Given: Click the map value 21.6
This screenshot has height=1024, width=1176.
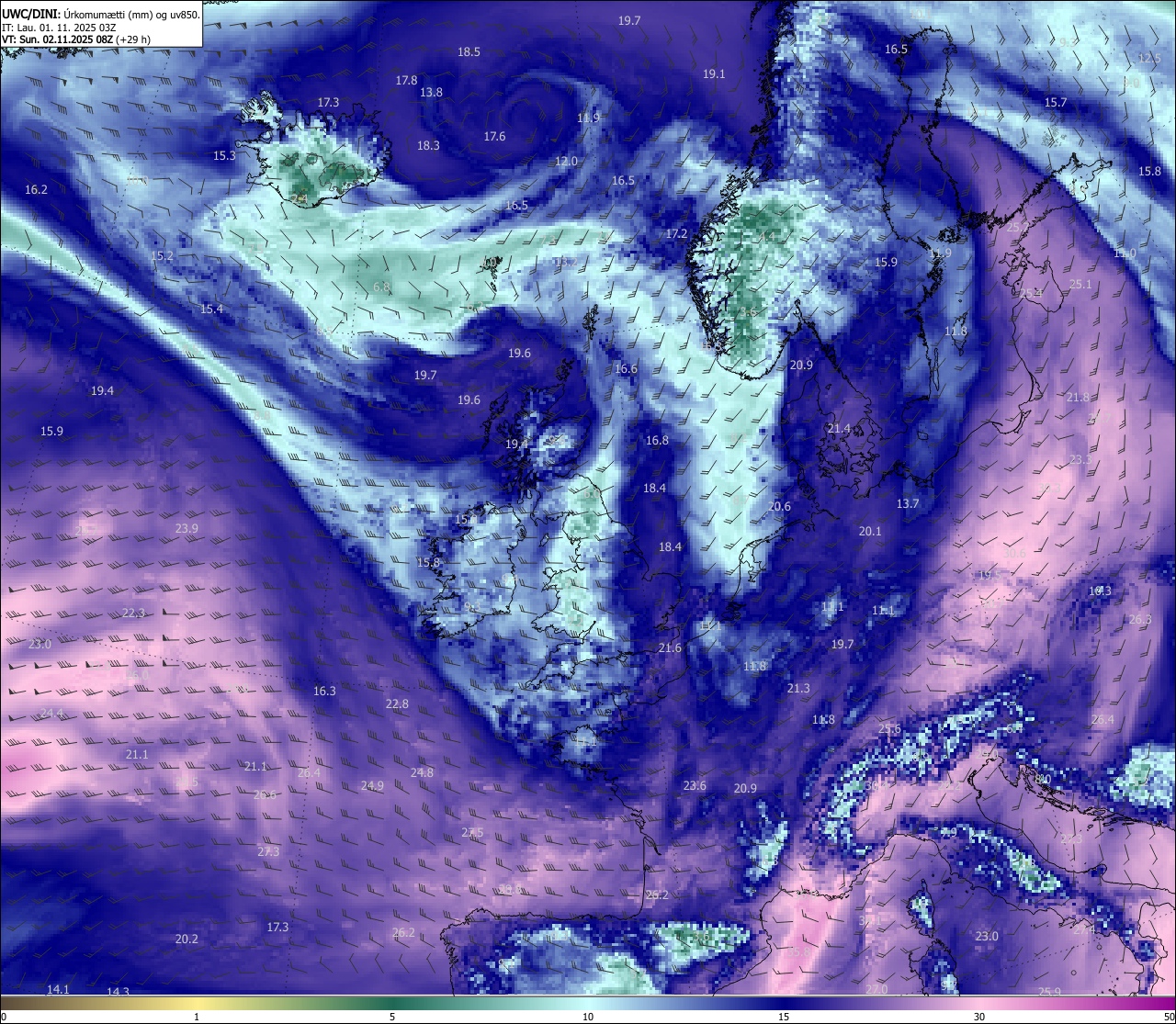Looking at the screenshot, I should point(670,648).
